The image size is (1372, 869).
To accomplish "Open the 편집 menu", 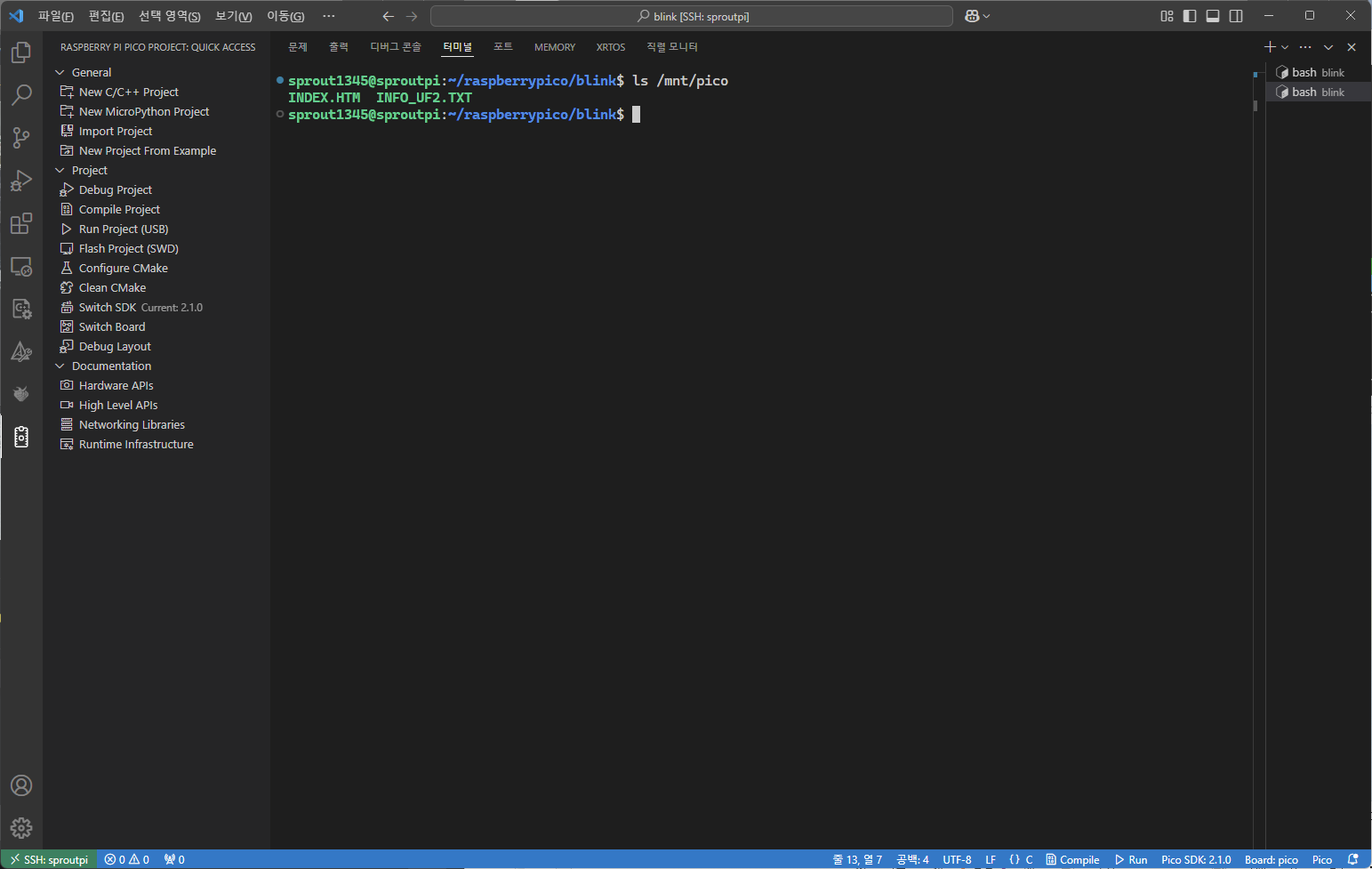I will pyautogui.click(x=107, y=16).
